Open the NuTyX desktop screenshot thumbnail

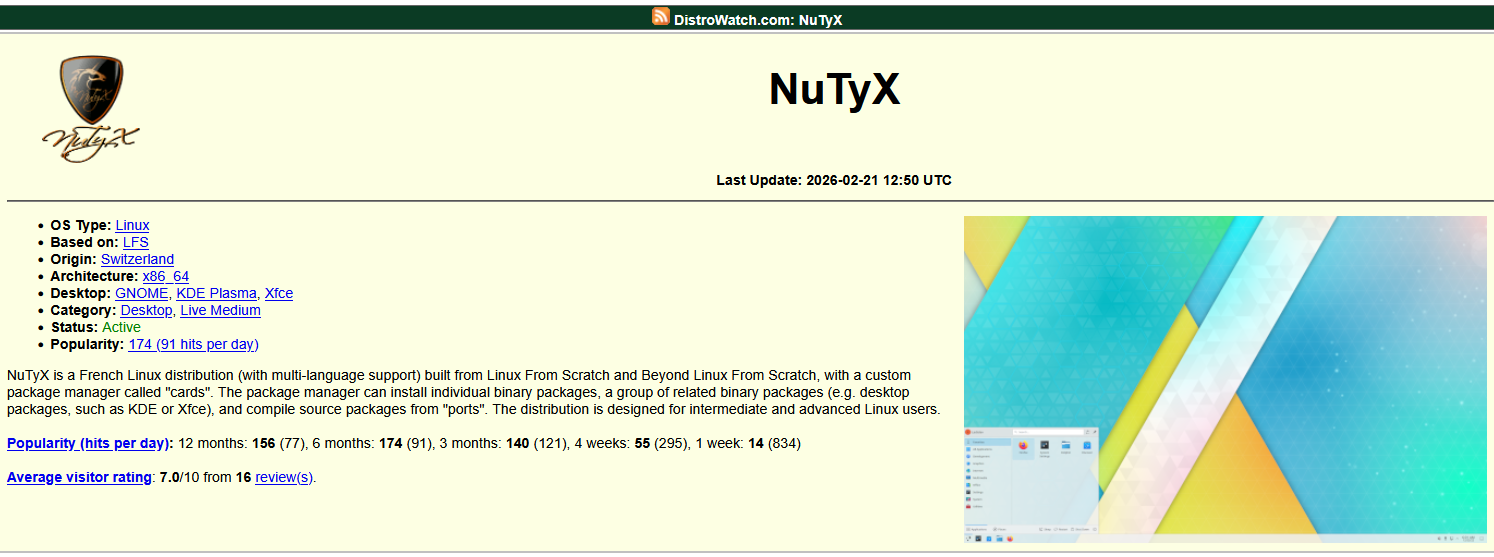[1225, 380]
